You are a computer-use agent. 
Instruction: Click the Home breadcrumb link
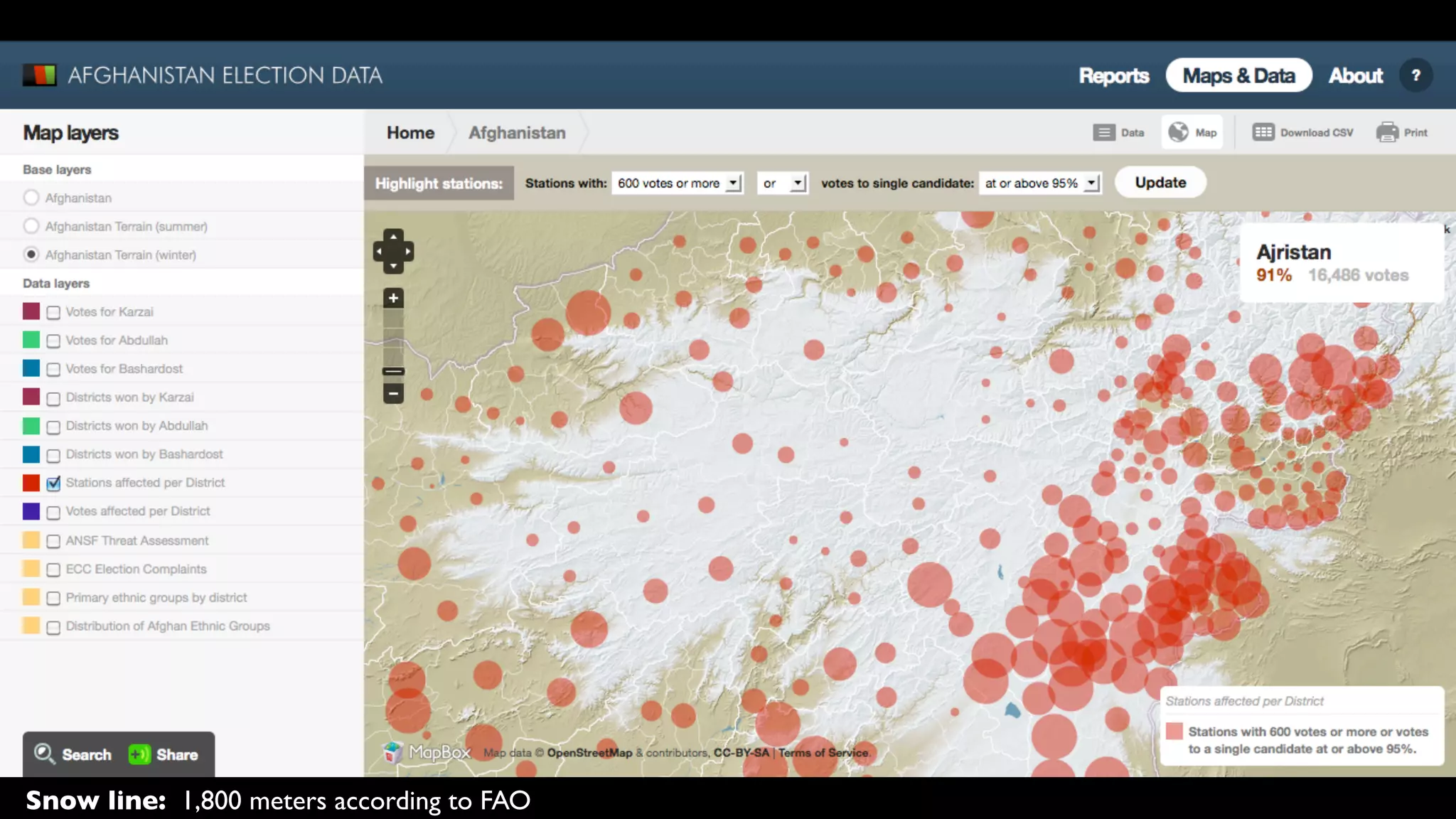410,133
